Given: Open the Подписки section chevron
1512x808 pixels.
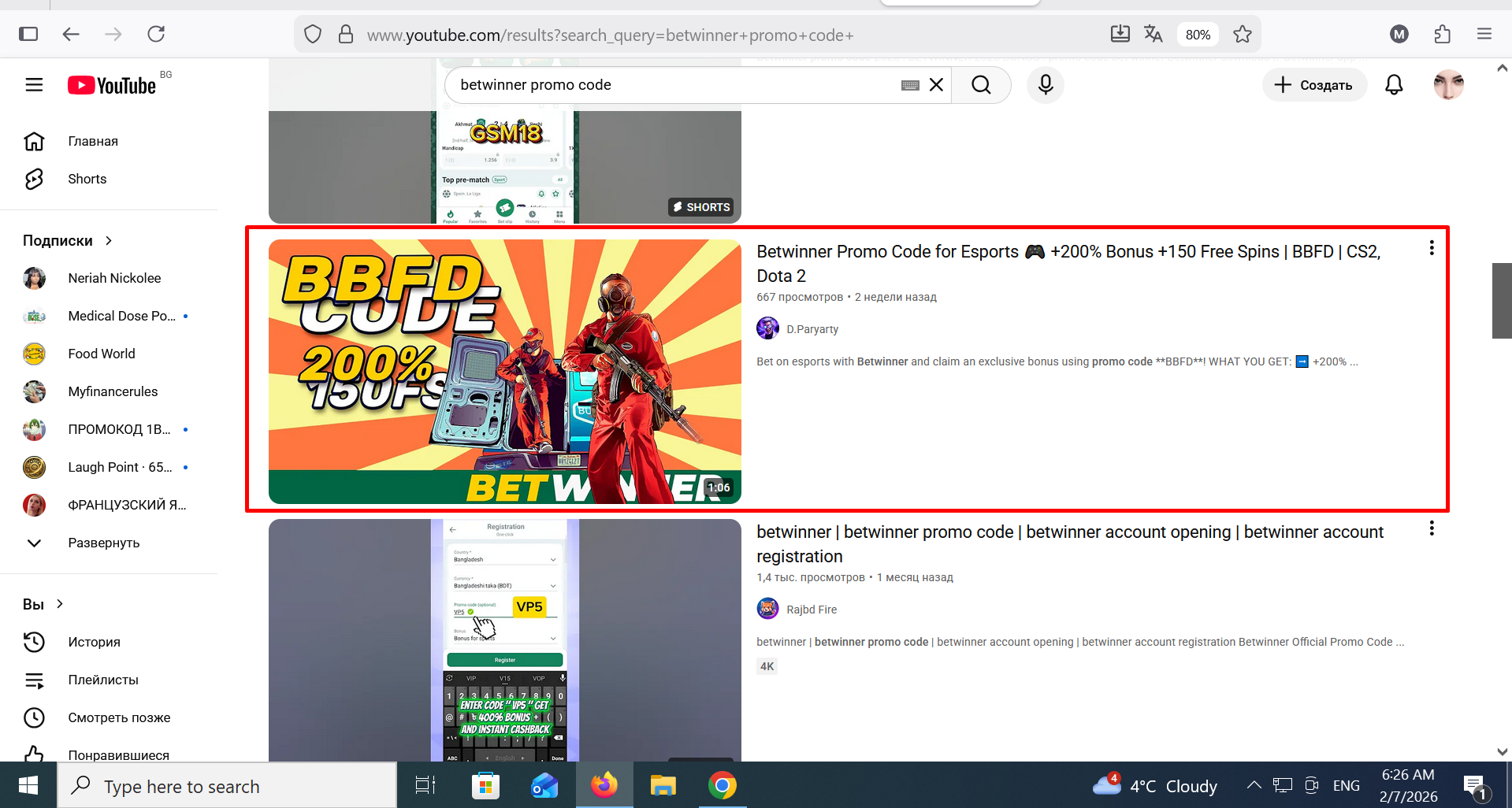Looking at the screenshot, I should tap(109, 241).
